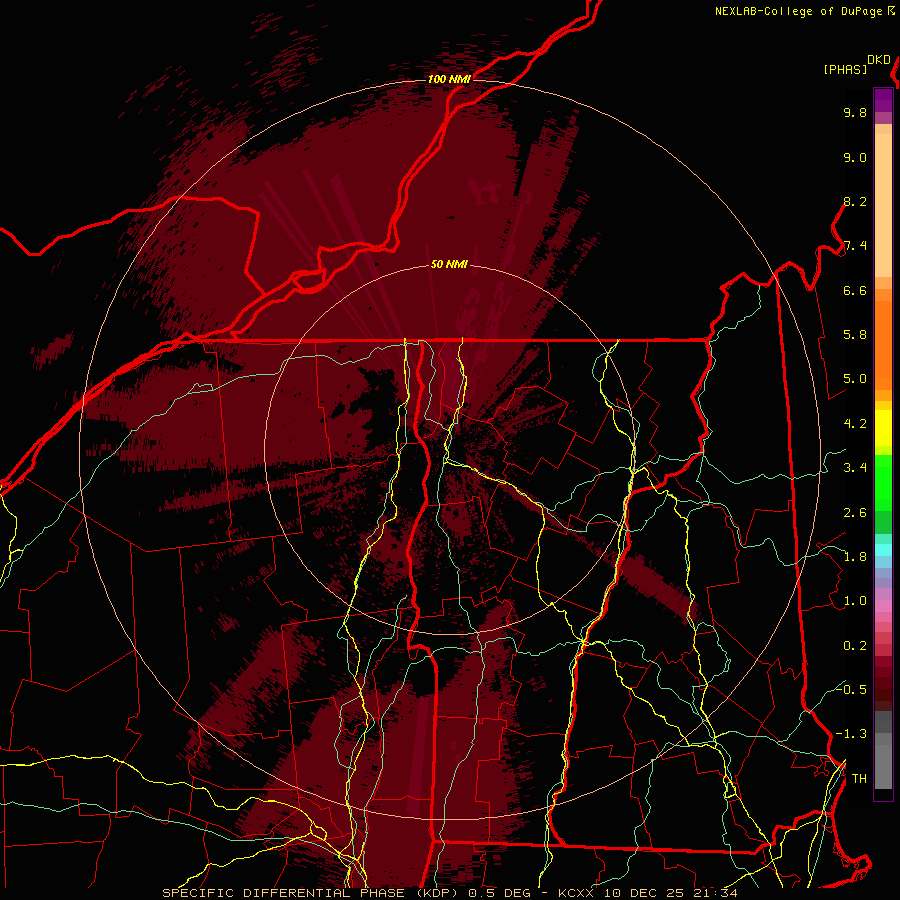Screen dimensions: 900x900
Task: Click the 2.6 scale value
Action: 855,513
